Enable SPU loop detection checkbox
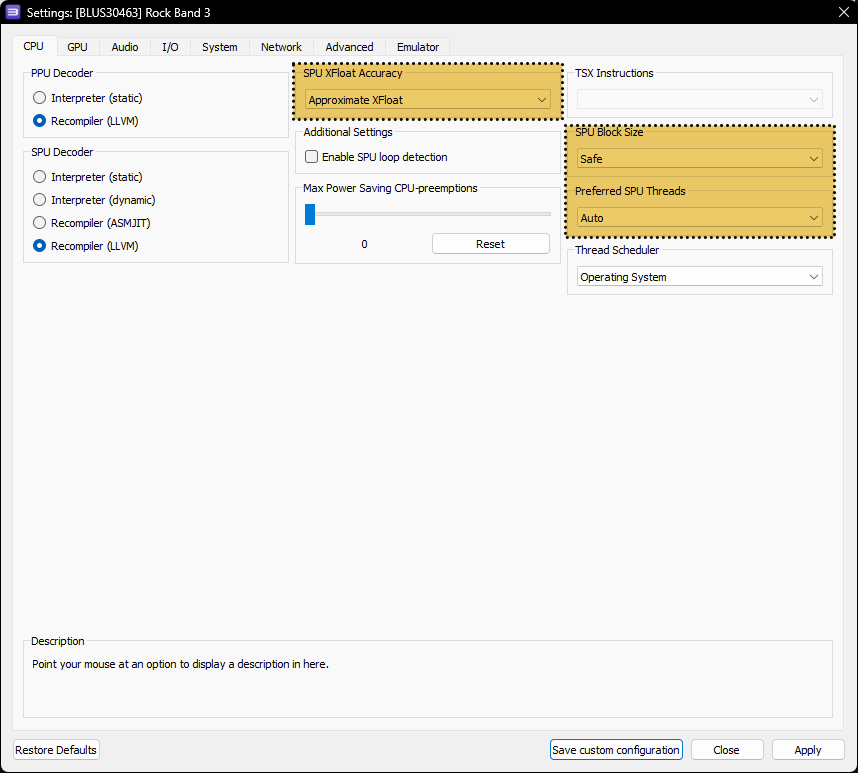Screen dimensions: 858x773 coord(376,157)
